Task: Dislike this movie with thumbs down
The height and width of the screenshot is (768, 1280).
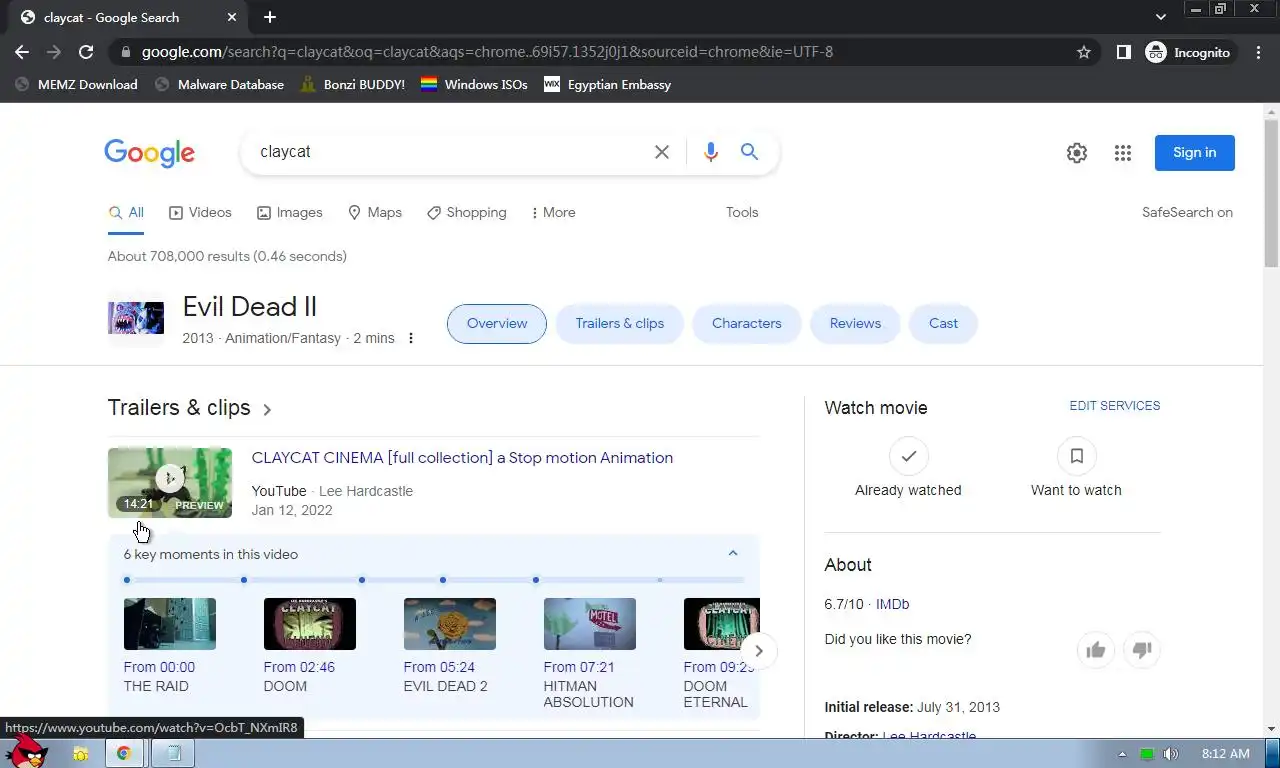Action: [1142, 651]
